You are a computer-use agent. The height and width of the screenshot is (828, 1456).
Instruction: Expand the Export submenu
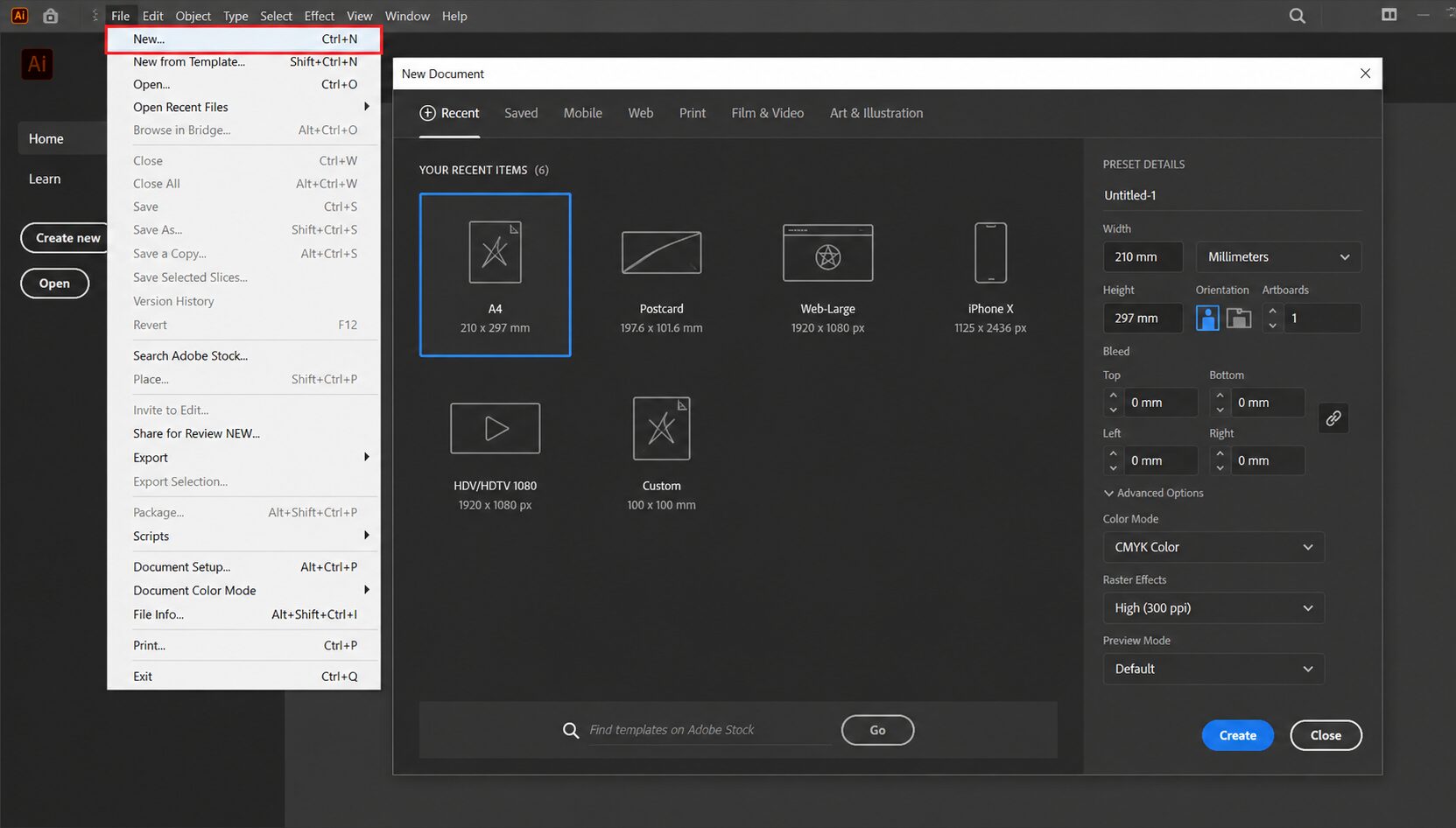click(x=243, y=458)
